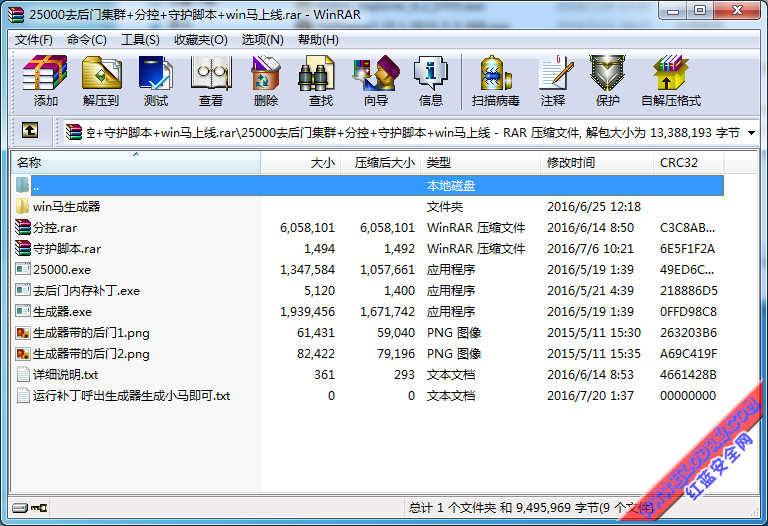Select the 生成器.exe application icon

click(23, 311)
